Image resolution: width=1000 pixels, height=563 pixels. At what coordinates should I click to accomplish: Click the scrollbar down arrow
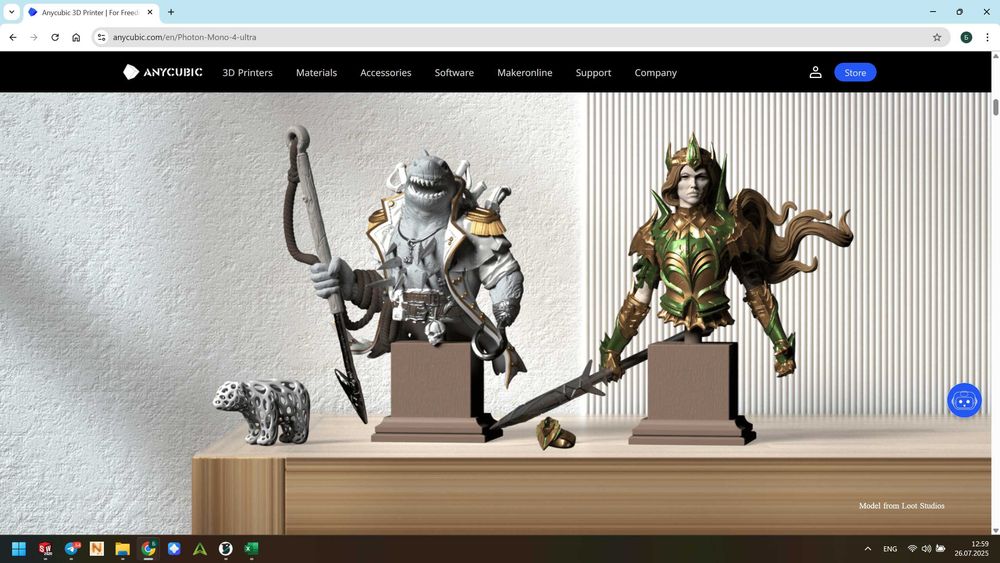(996, 530)
